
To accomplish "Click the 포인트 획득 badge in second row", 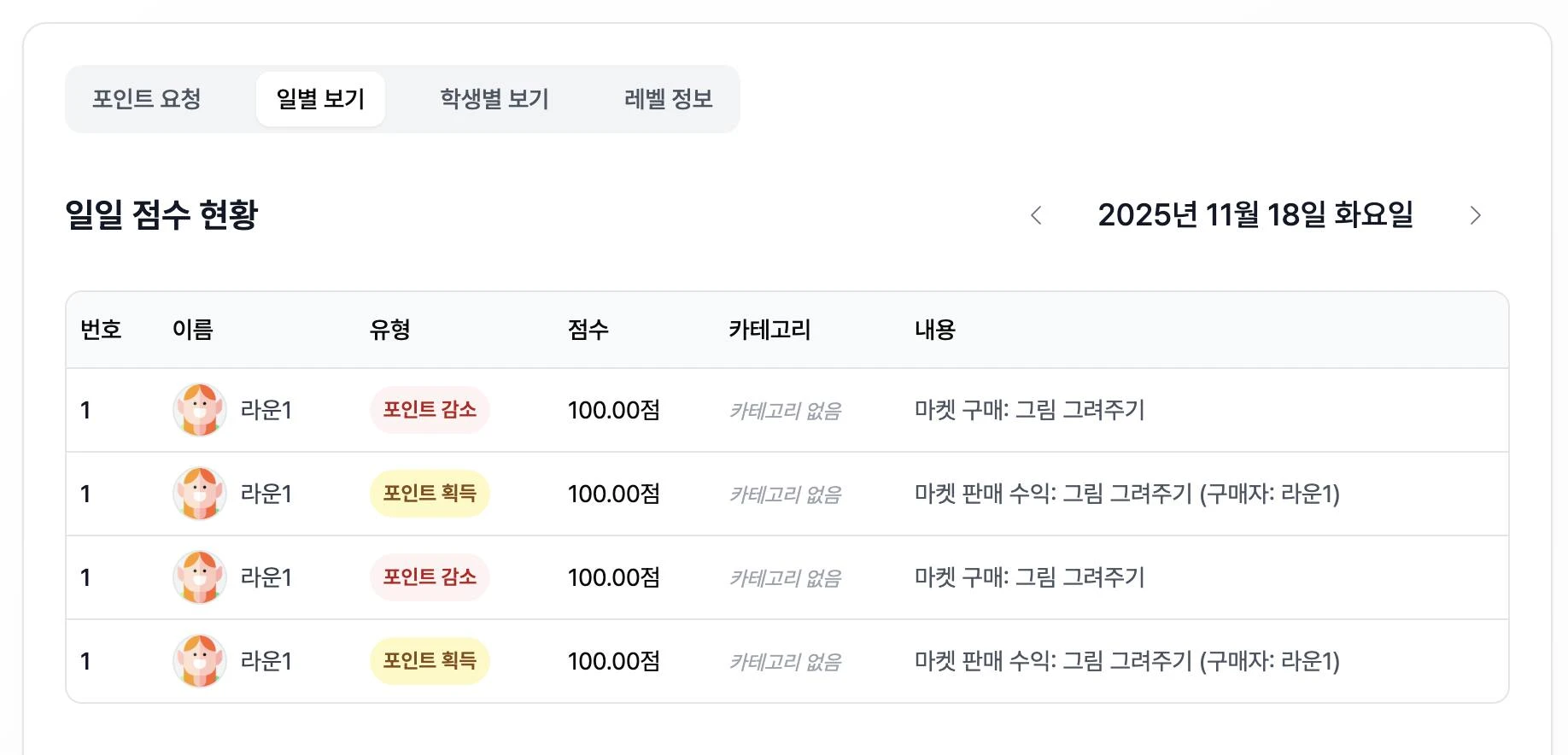I will pyautogui.click(x=430, y=494).
